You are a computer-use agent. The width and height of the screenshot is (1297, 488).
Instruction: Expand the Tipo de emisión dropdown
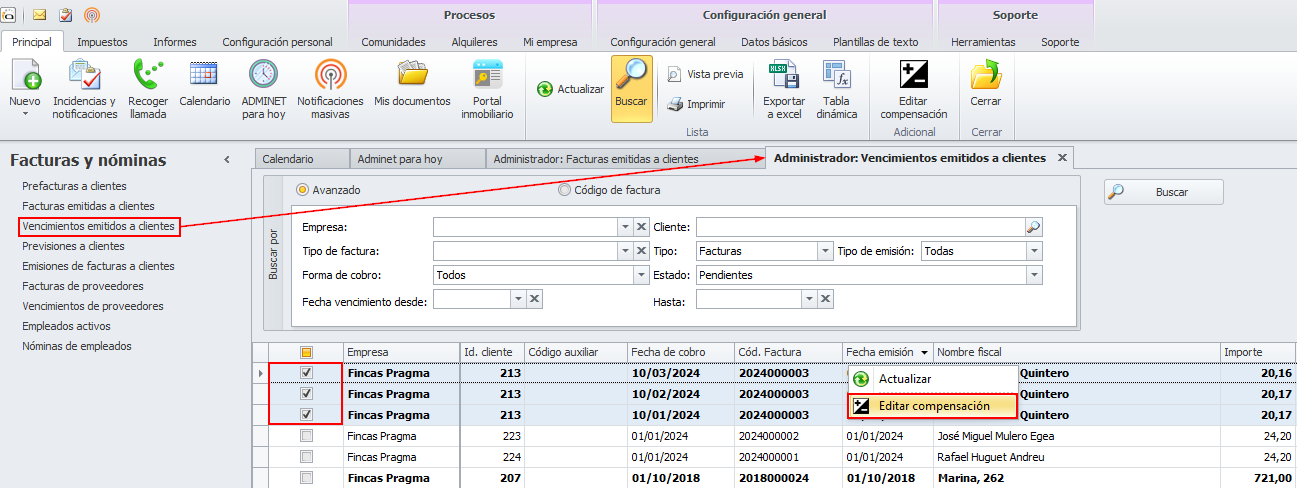coord(1034,252)
